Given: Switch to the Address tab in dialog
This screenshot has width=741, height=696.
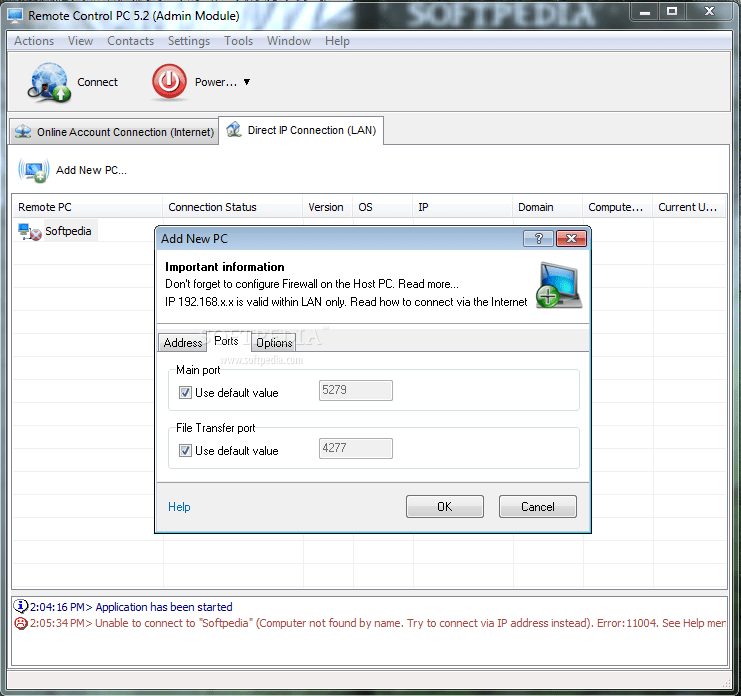Looking at the screenshot, I should pyautogui.click(x=182, y=343).
